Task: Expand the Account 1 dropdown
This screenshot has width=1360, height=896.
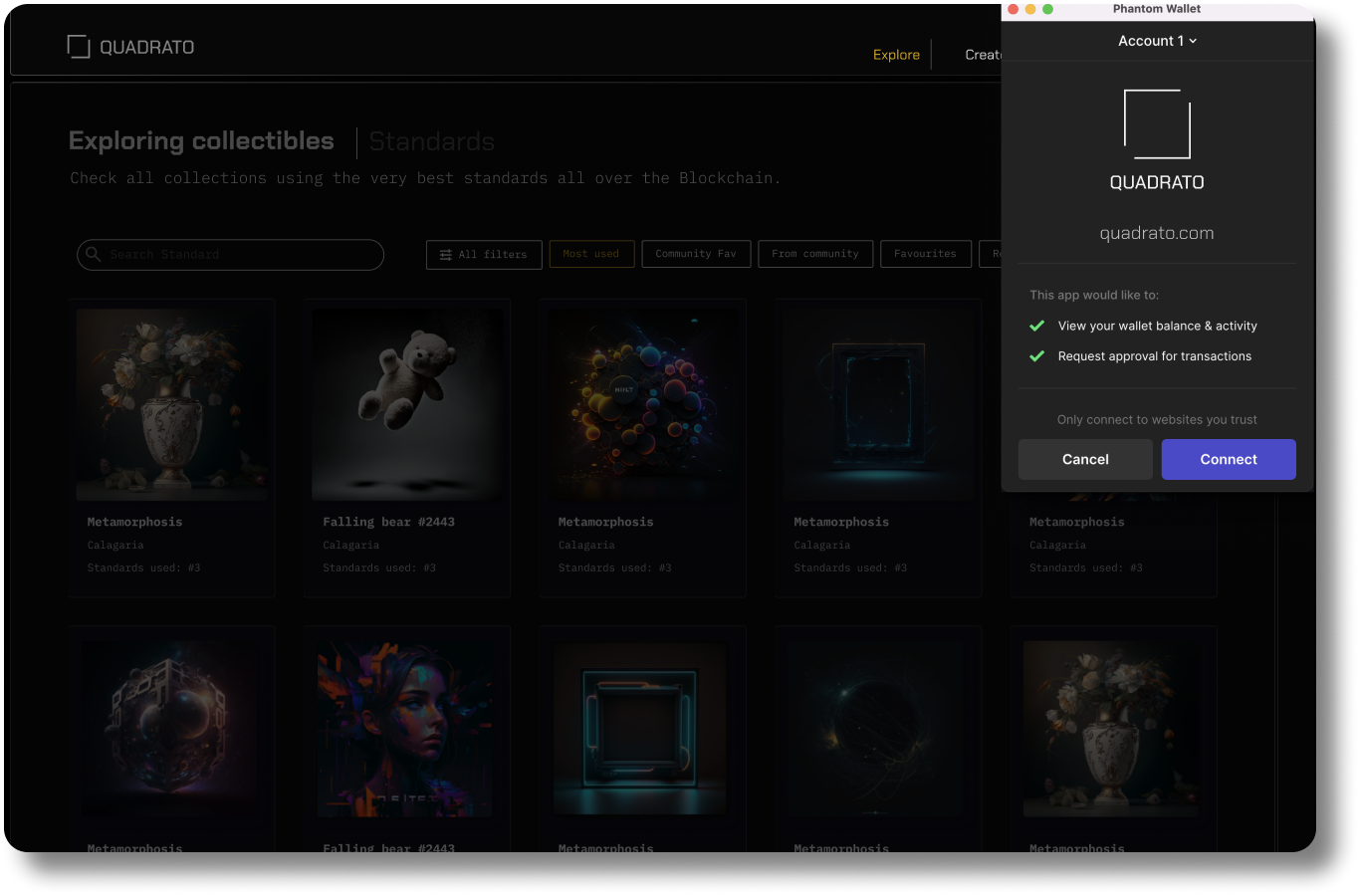Action: (x=1157, y=41)
